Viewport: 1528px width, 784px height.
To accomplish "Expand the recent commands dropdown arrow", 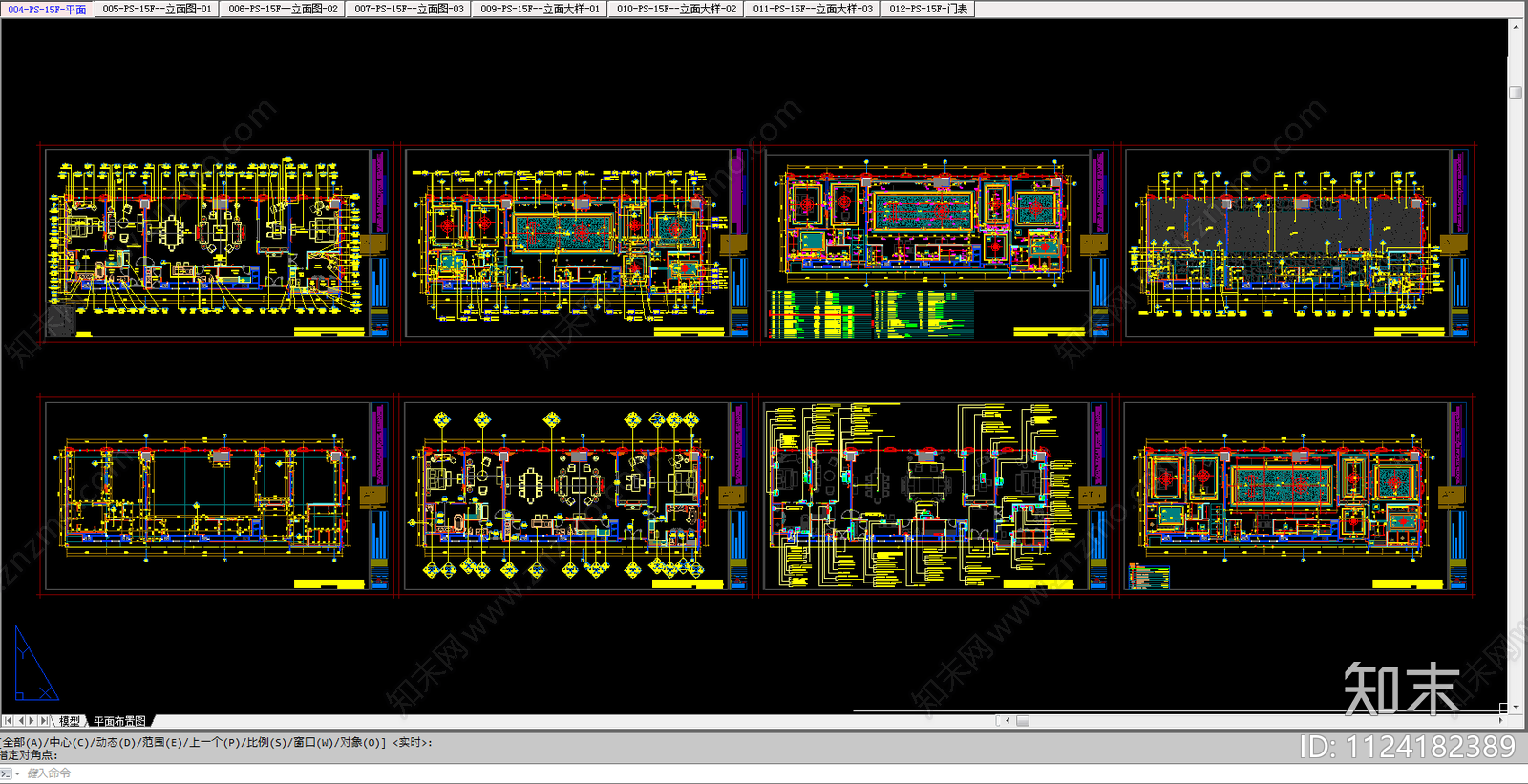I will [17, 773].
